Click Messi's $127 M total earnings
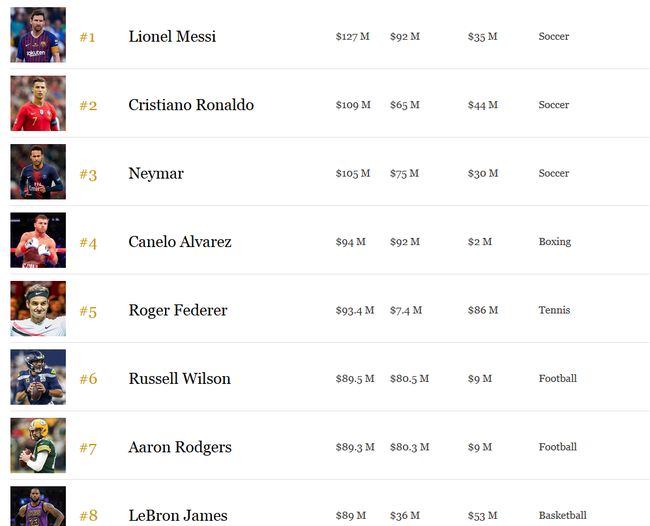The width and height of the screenshot is (650, 526). pyautogui.click(x=352, y=37)
